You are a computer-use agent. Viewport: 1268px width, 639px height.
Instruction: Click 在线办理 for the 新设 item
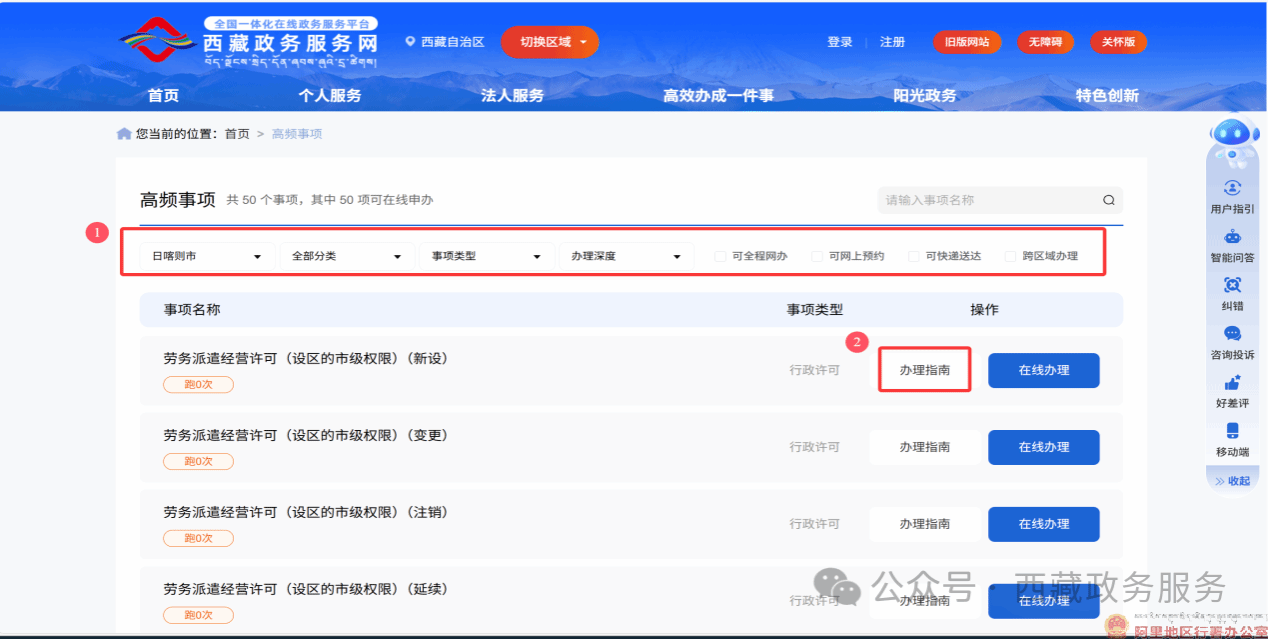[x=1043, y=370]
